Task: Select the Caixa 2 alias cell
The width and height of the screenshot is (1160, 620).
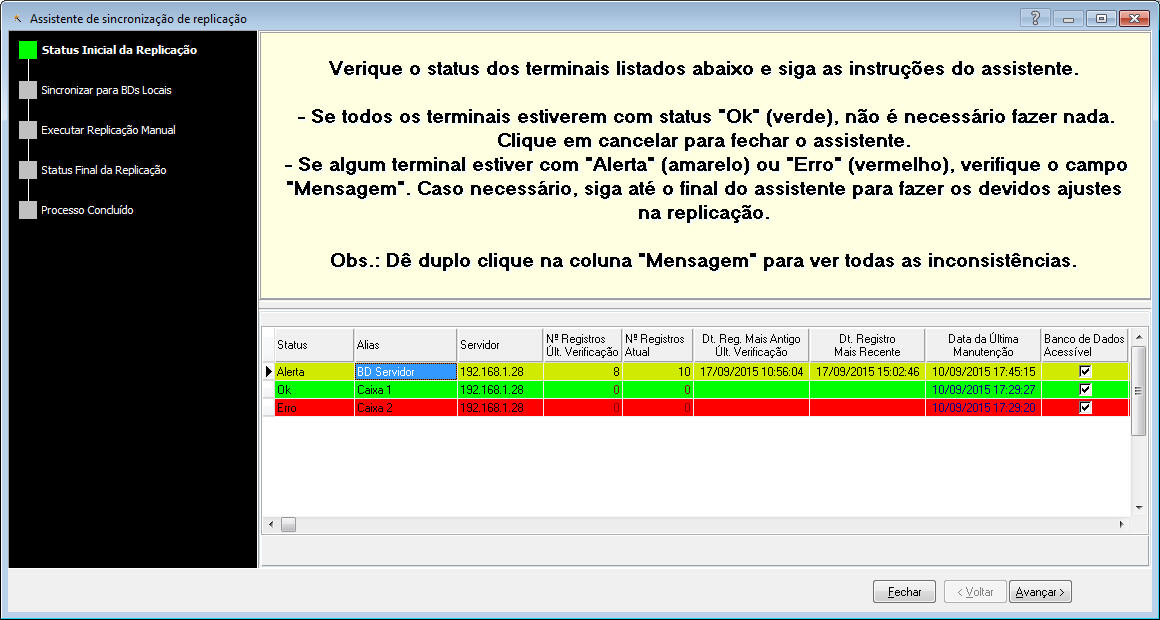Action: click(404, 407)
